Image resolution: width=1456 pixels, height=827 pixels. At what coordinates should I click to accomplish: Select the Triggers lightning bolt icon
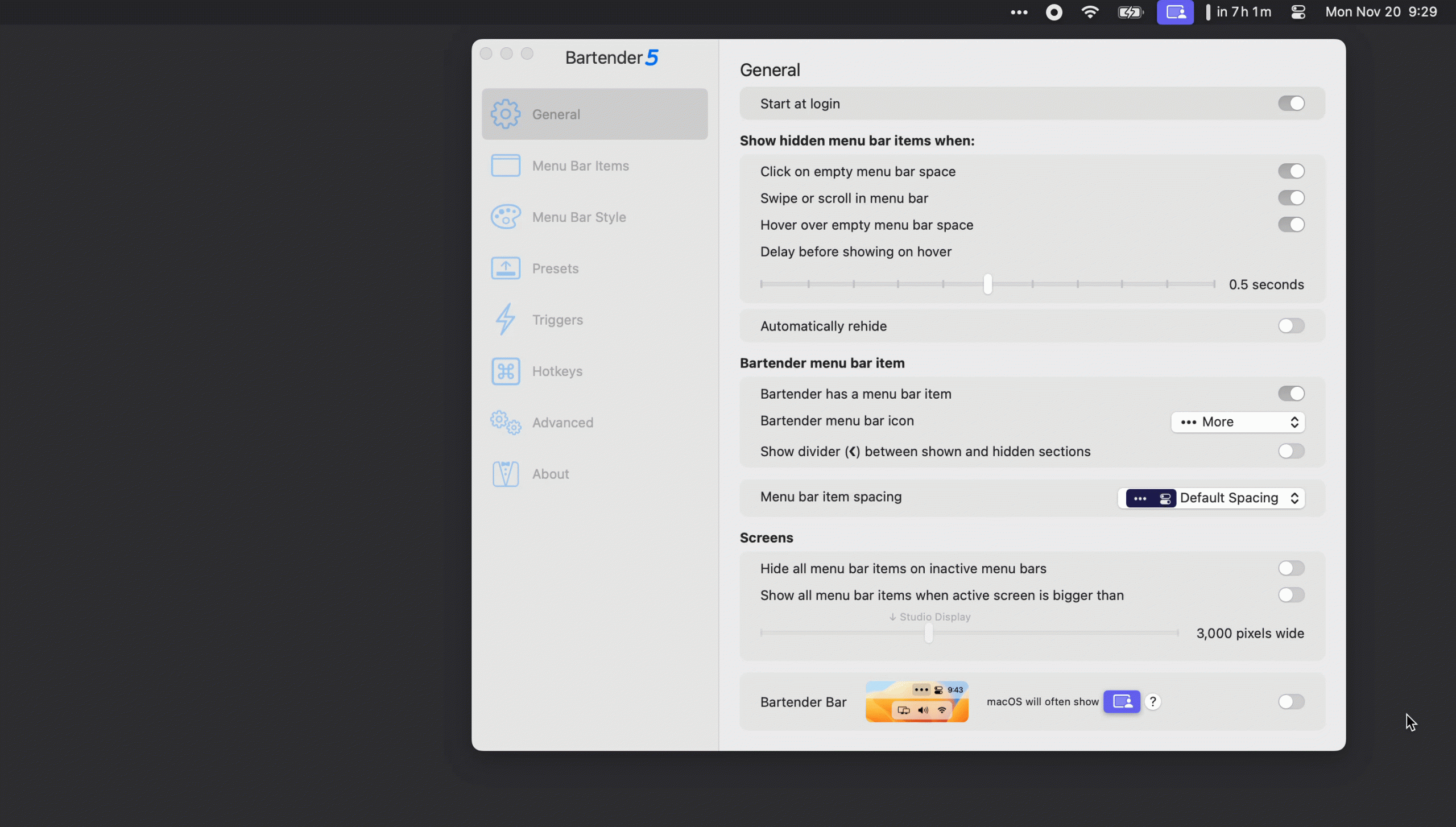tap(504, 319)
